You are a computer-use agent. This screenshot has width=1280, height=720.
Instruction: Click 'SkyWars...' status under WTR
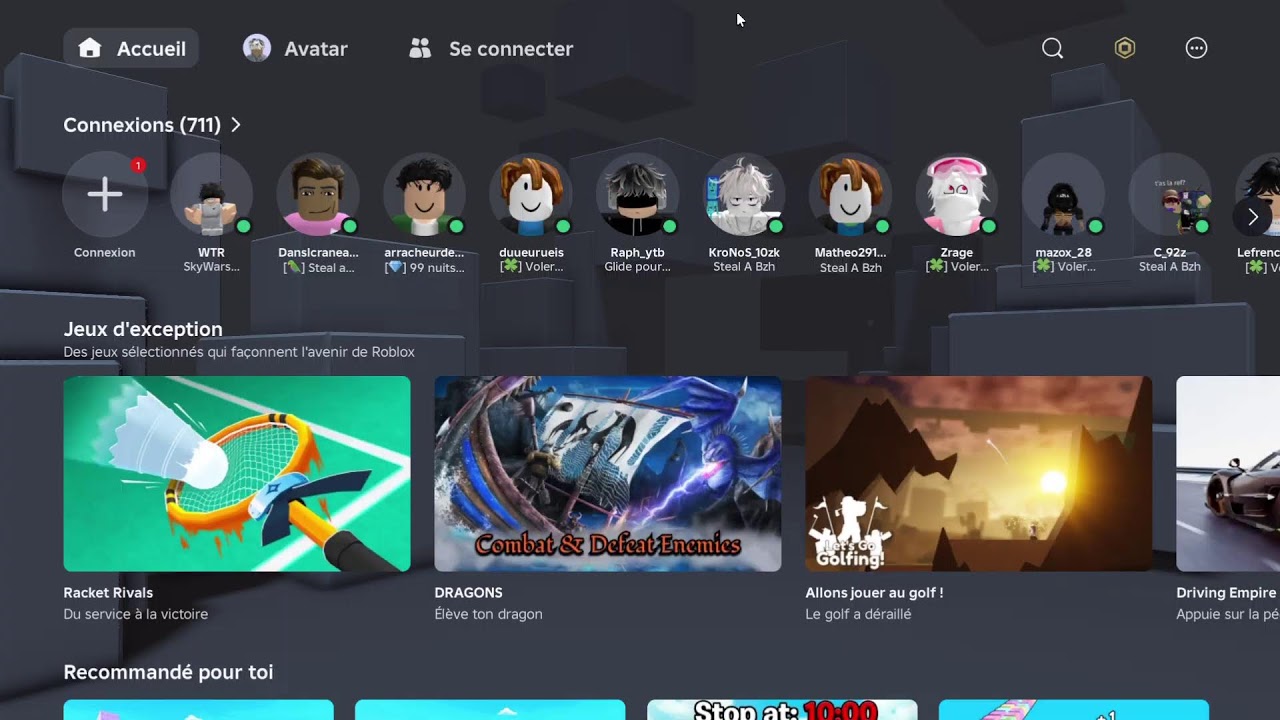[211, 267]
